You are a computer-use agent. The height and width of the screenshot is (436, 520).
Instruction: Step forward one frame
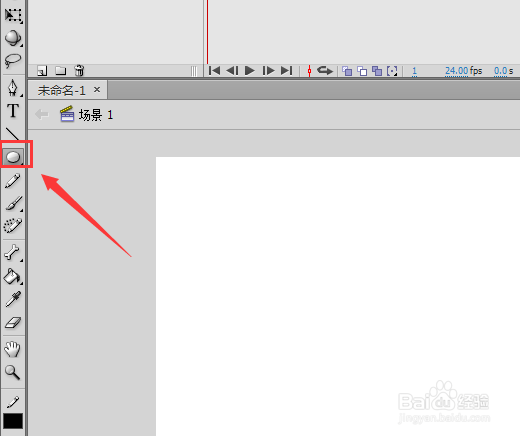(268, 71)
